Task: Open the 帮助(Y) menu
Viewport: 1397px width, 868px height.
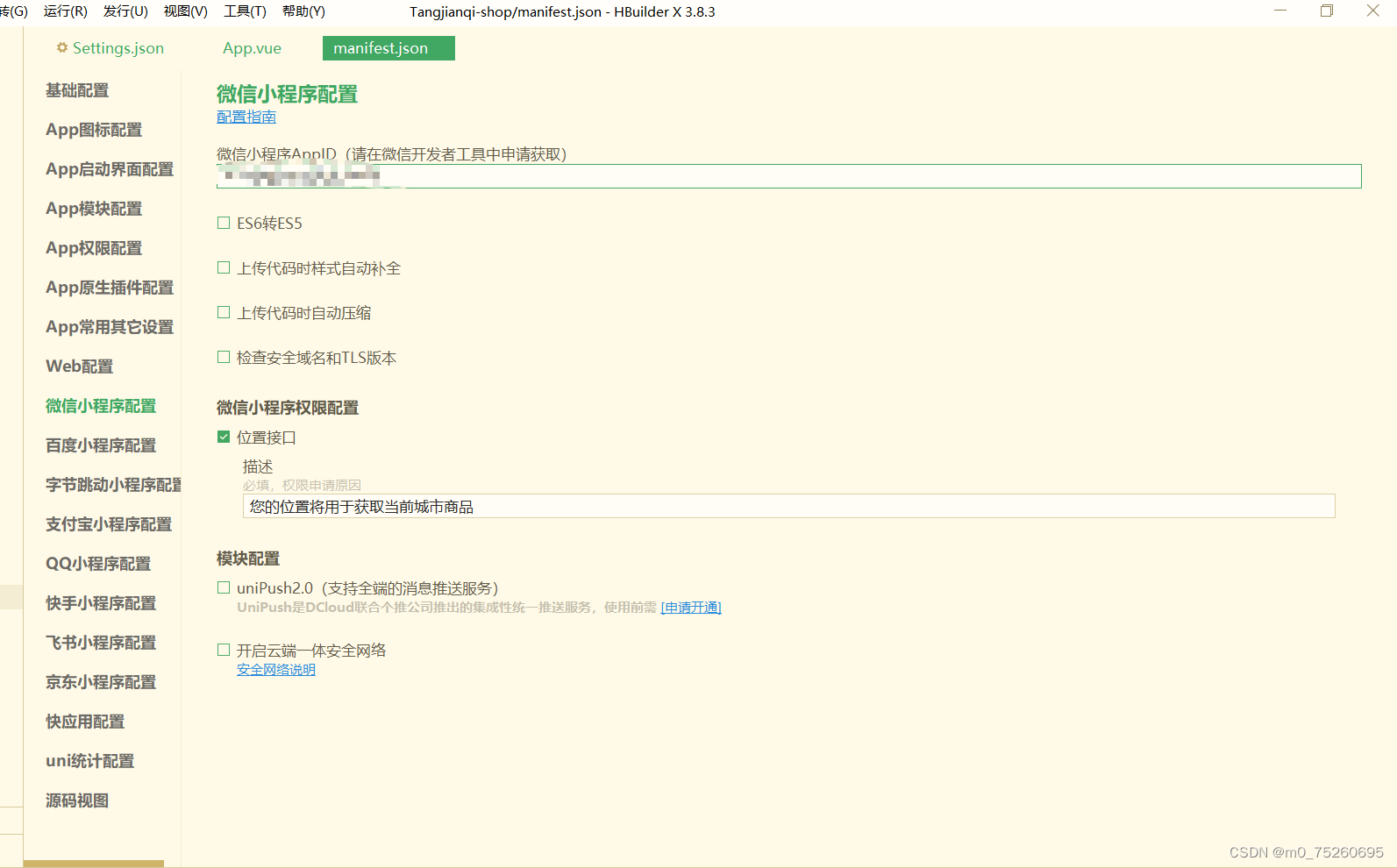Action: (303, 11)
